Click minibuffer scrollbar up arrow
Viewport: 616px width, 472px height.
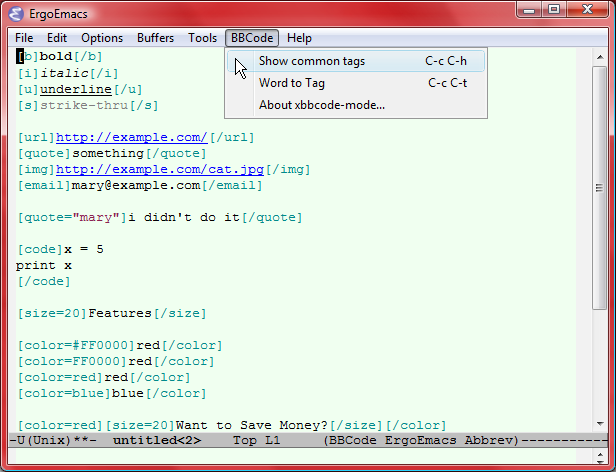pyautogui.click(x=600, y=455)
